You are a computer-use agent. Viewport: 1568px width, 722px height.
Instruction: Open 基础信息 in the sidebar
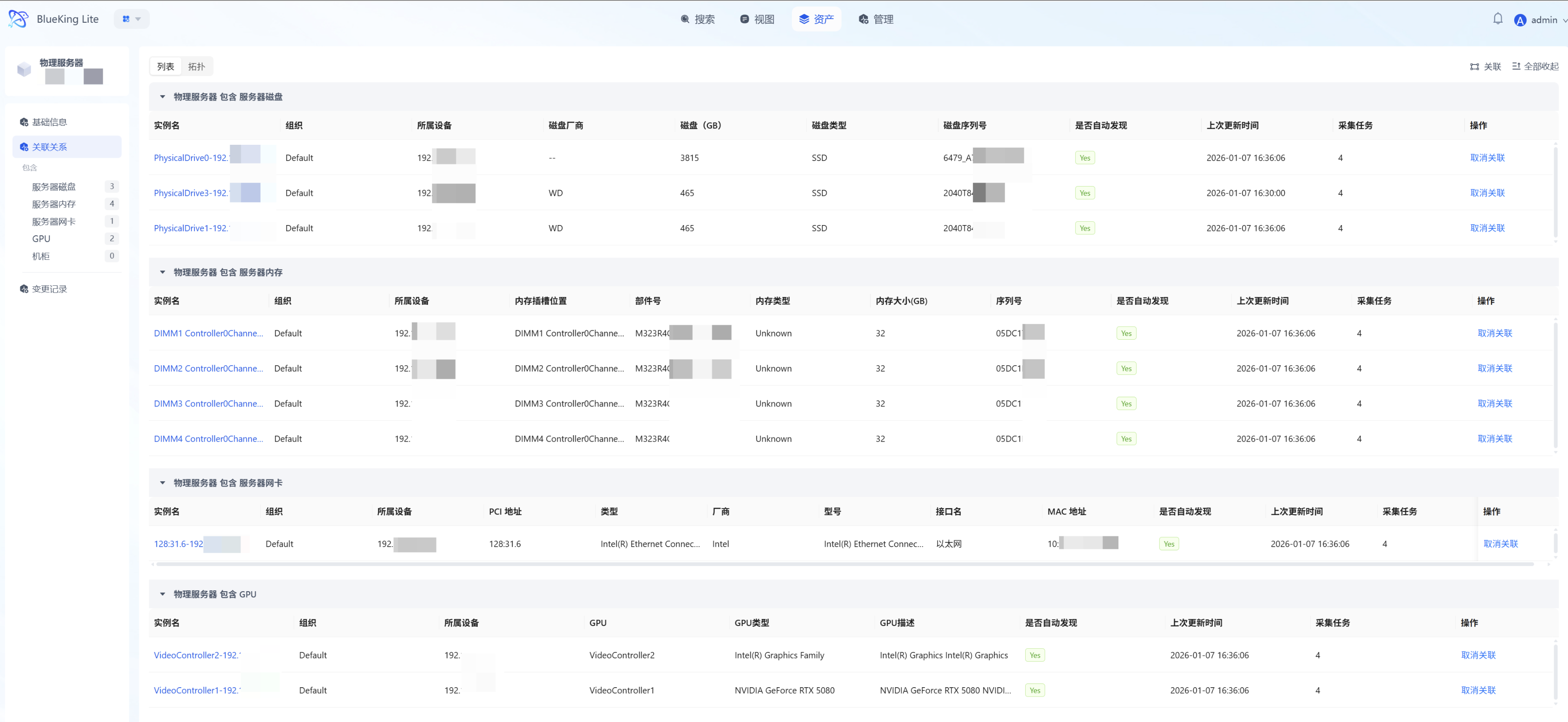pos(49,122)
